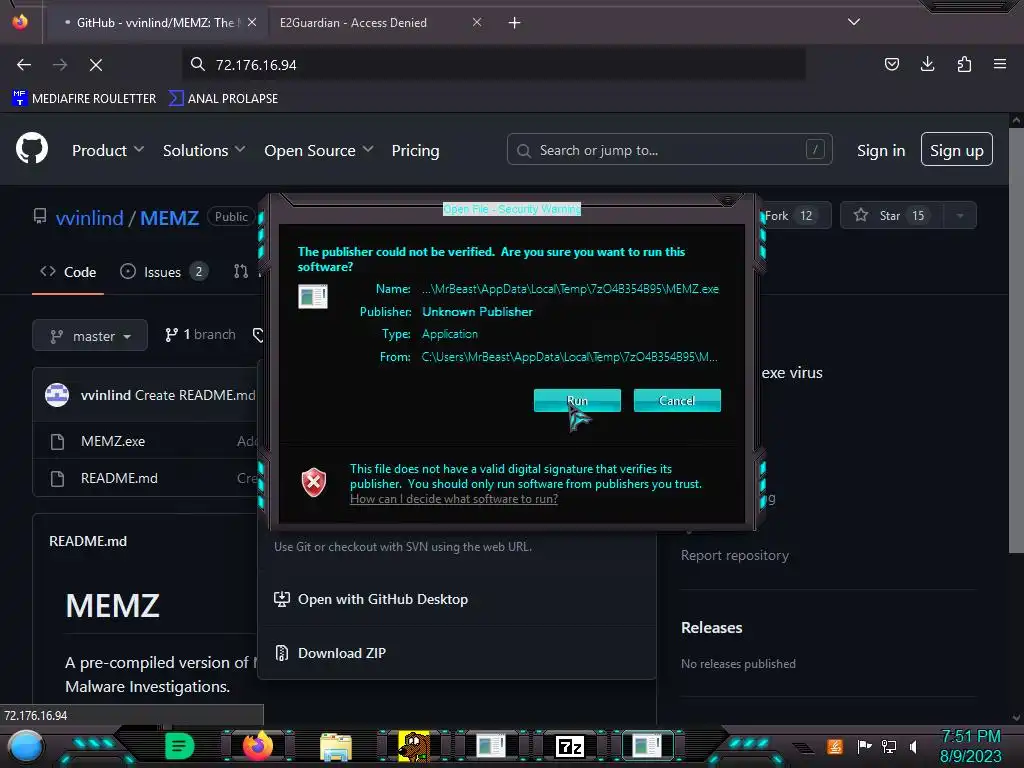Click the GitHub Octocat logo
This screenshot has width=1024, height=768.
pos(32,149)
